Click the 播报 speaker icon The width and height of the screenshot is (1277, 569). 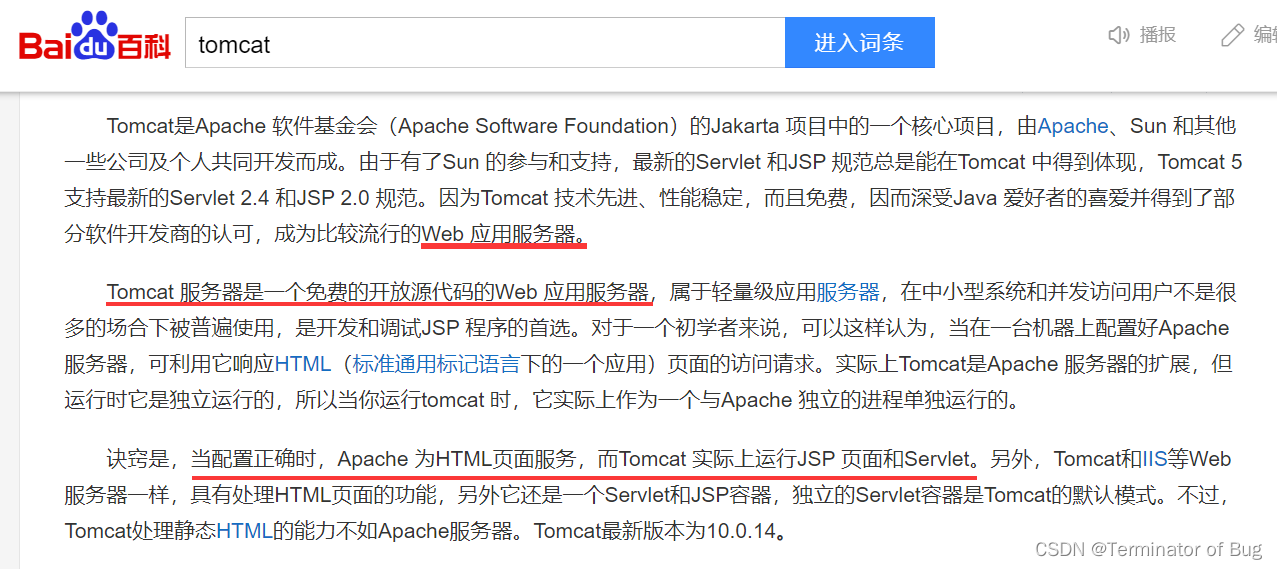pos(1119,35)
